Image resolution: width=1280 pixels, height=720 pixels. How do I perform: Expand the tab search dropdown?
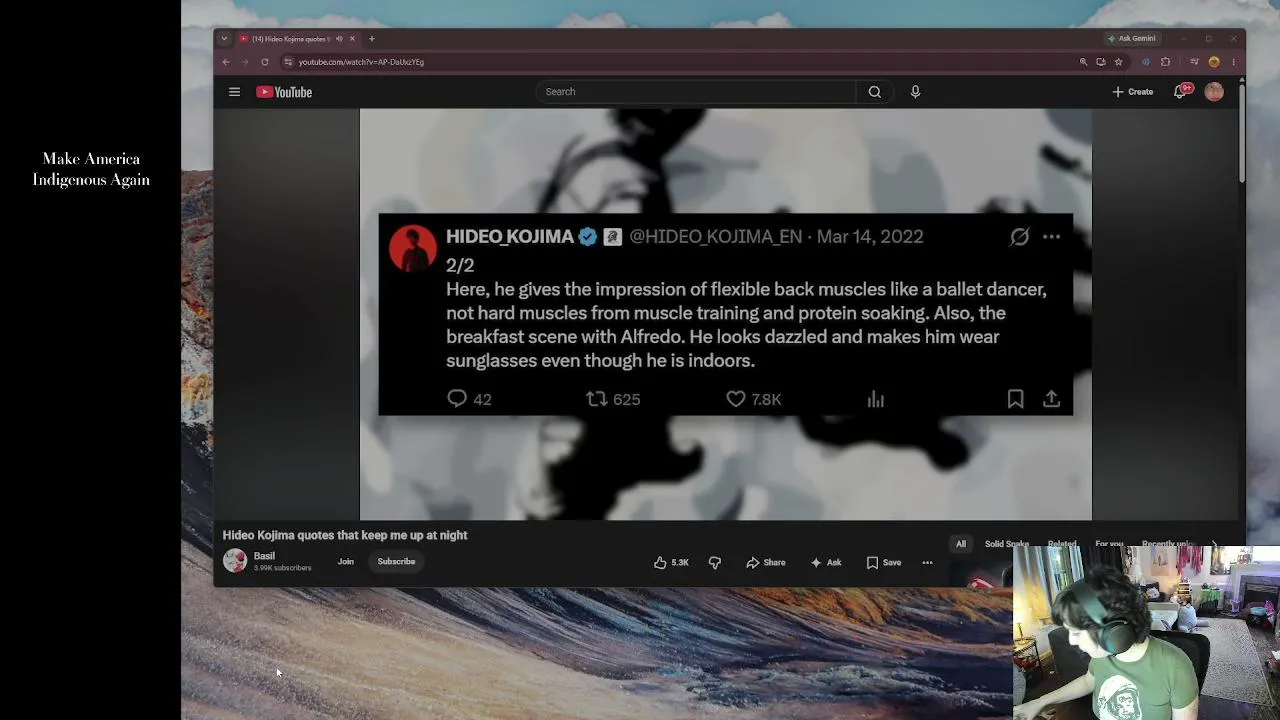click(x=224, y=39)
